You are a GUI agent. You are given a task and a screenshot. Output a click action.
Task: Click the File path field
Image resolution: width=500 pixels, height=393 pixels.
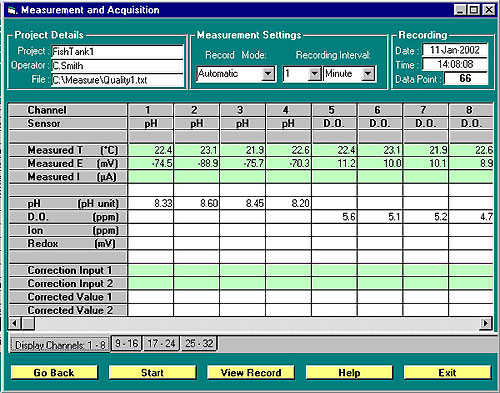coord(117,80)
